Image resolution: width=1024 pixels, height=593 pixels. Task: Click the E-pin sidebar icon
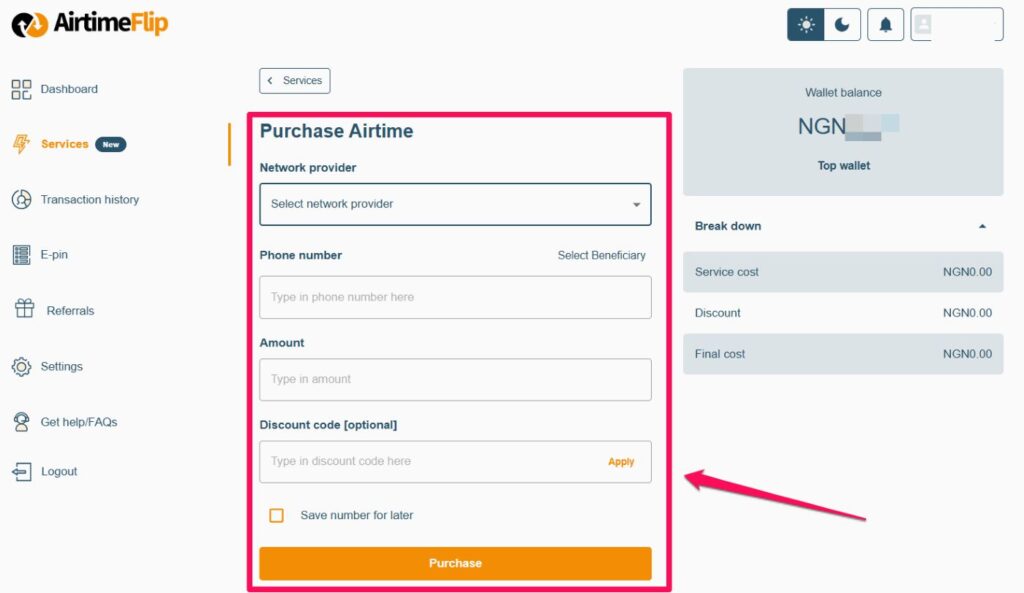pos(22,254)
